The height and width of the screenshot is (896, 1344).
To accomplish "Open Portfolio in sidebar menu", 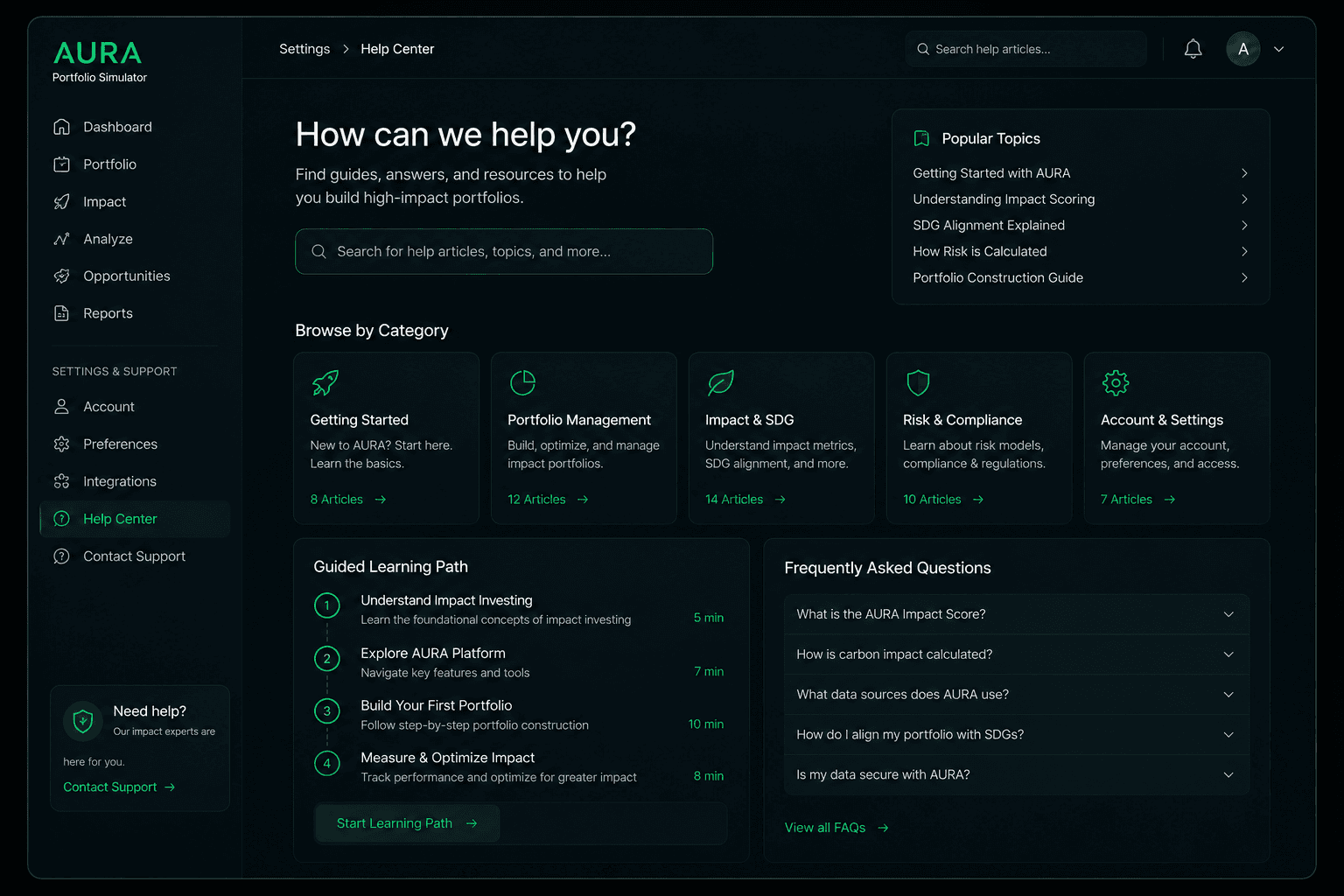I will (x=135, y=164).
